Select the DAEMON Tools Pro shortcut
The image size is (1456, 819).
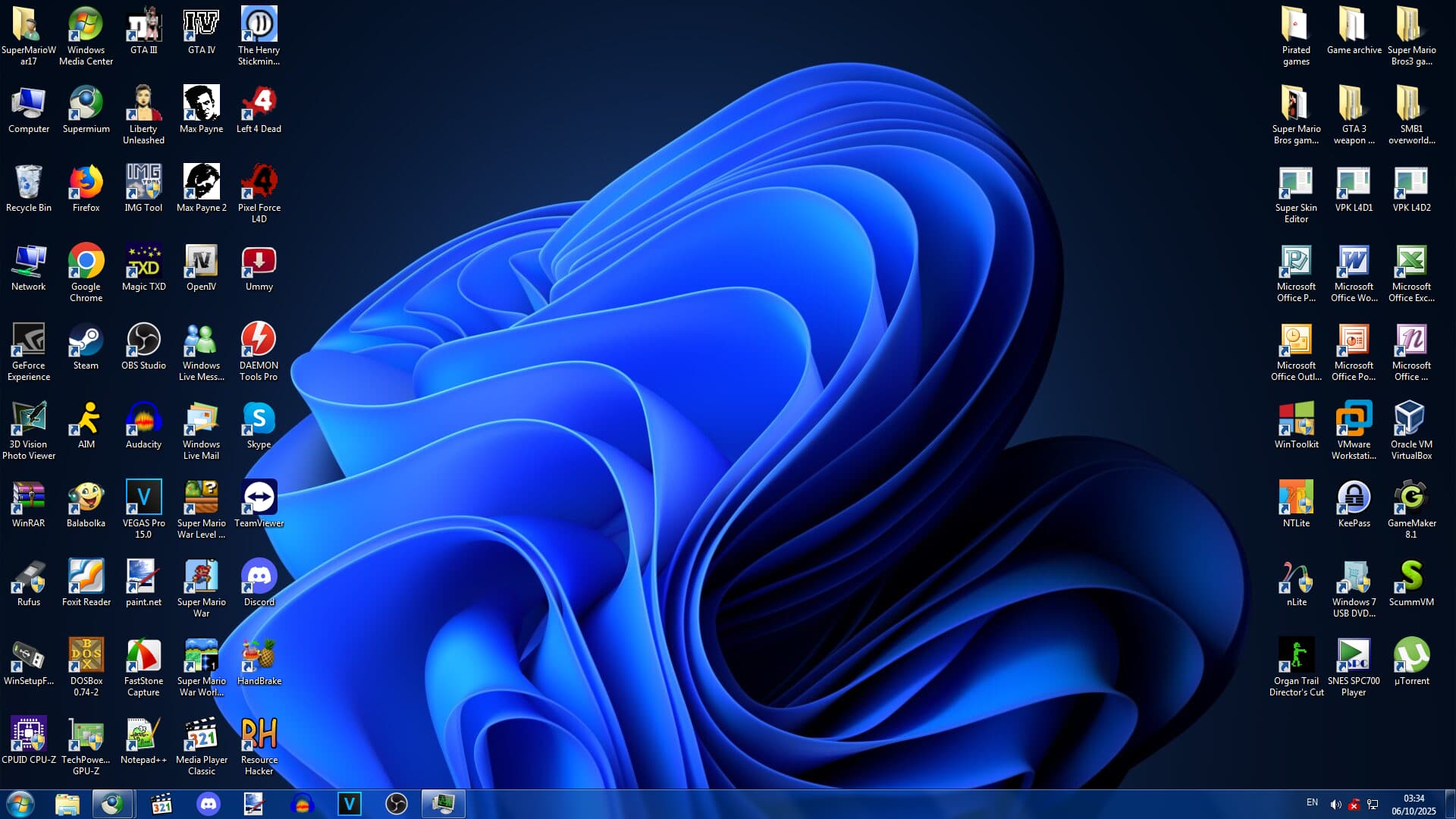tap(259, 353)
